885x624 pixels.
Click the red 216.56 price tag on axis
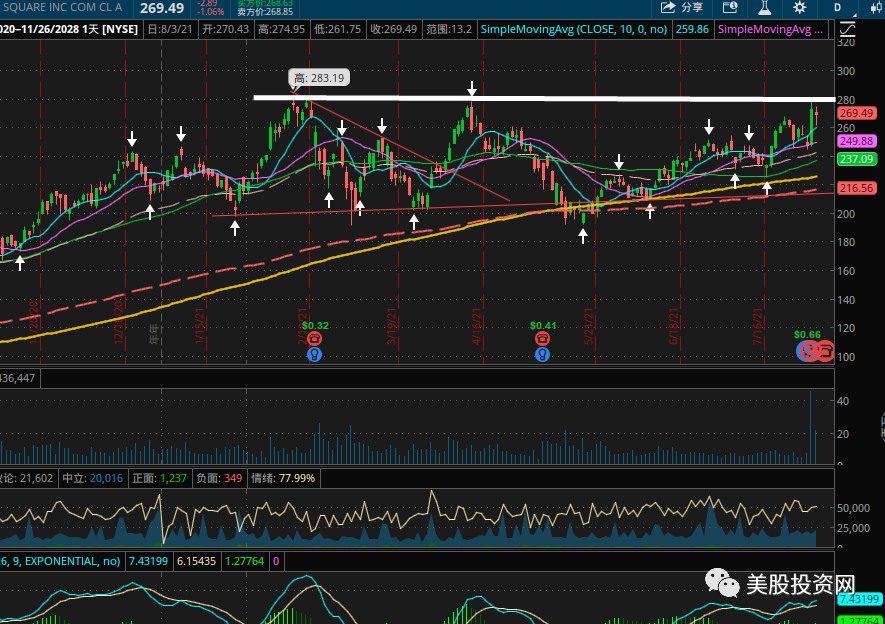(x=856, y=188)
